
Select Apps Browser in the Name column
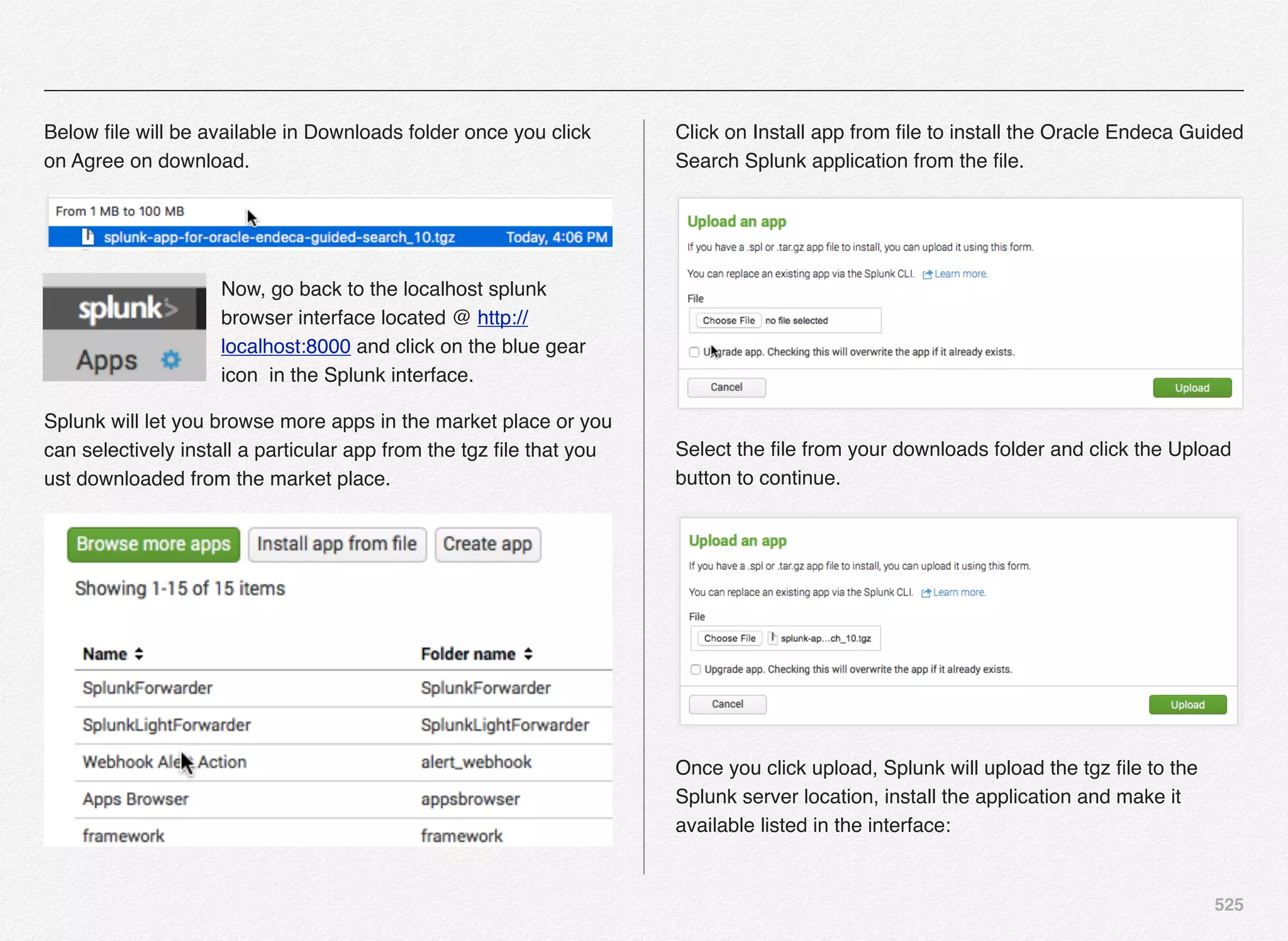click(x=136, y=799)
